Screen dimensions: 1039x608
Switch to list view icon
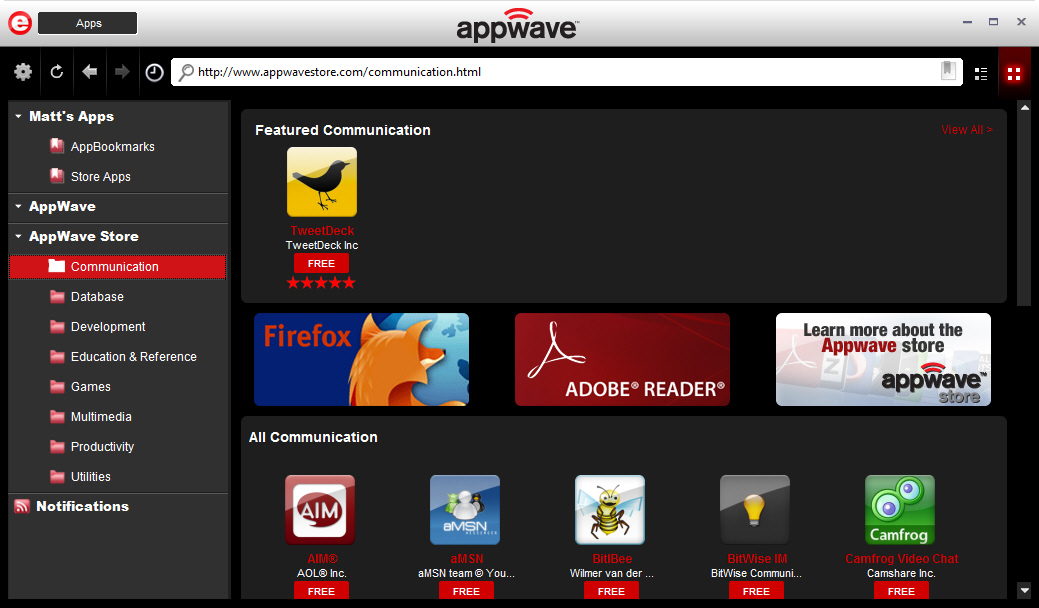tap(981, 74)
